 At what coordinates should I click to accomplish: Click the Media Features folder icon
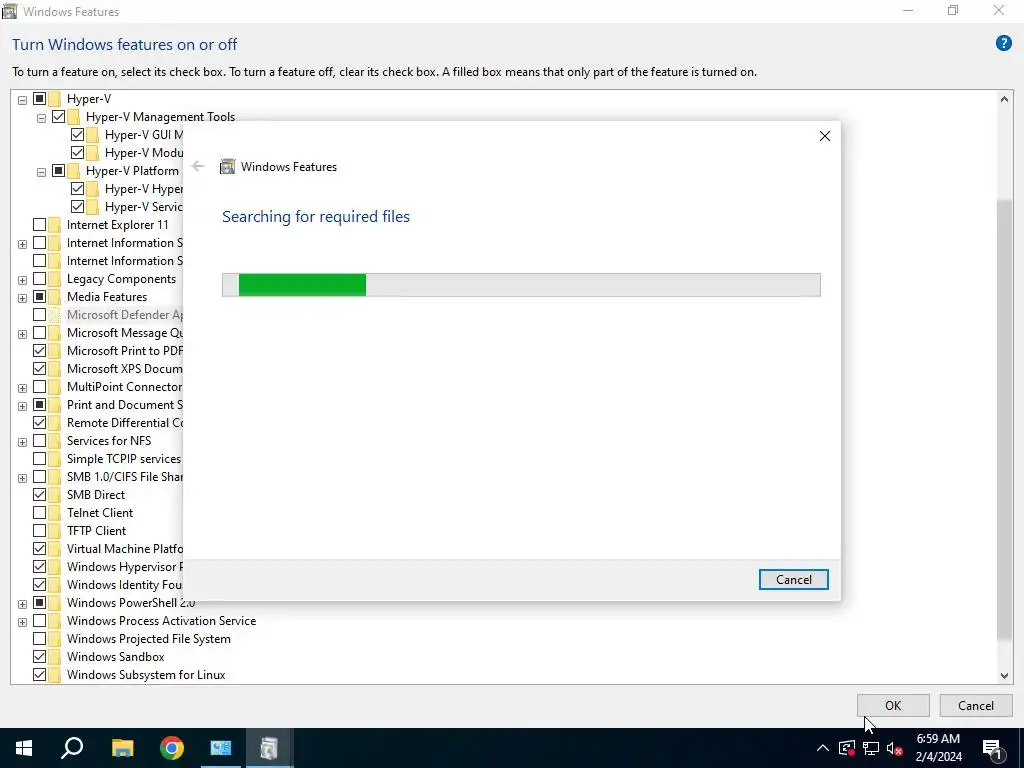[x=55, y=297]
